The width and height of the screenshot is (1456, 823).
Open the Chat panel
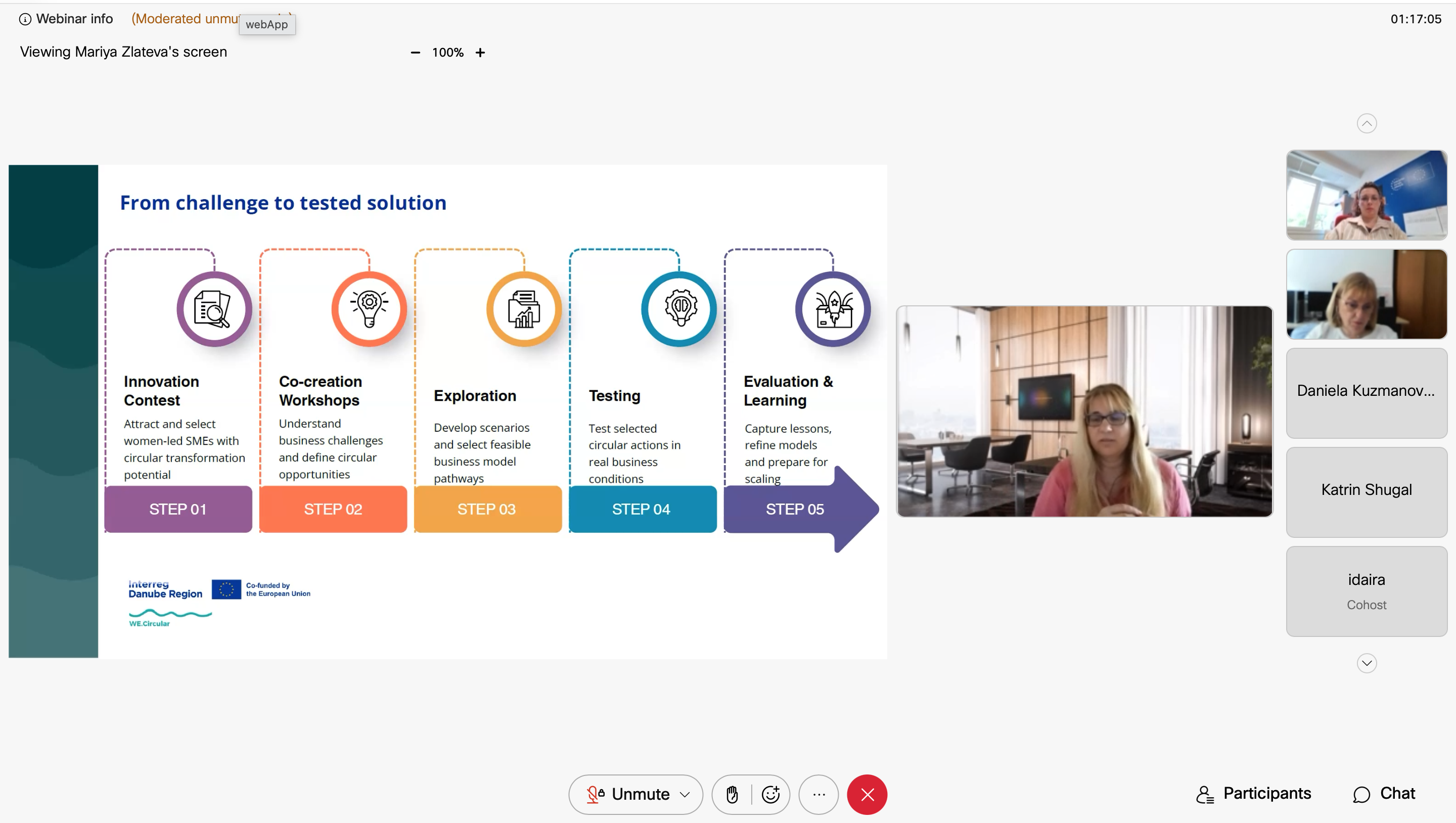tap(1384, 794)
